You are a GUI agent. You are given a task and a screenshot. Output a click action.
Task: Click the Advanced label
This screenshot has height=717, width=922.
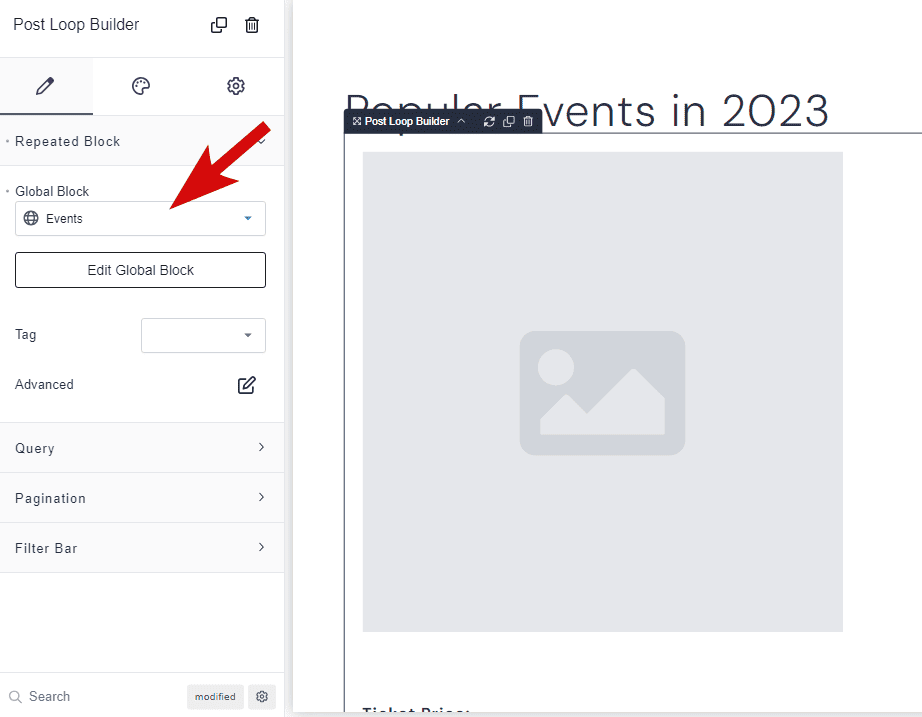coord(44,384)
